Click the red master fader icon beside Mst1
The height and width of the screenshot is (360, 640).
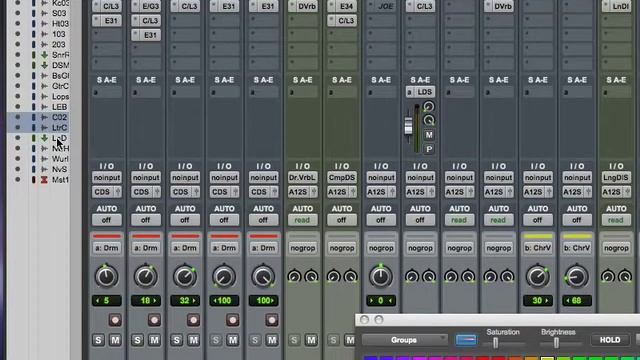point(44,180)
